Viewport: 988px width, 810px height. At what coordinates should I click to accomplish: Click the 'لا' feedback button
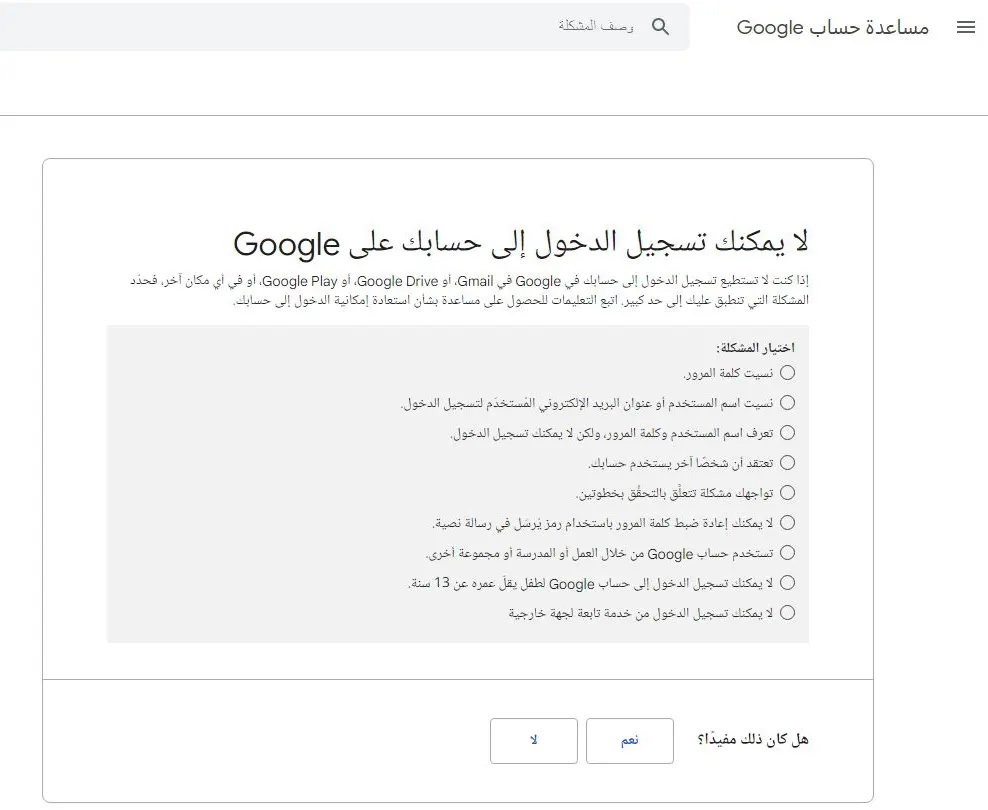[x=534, y=741]
